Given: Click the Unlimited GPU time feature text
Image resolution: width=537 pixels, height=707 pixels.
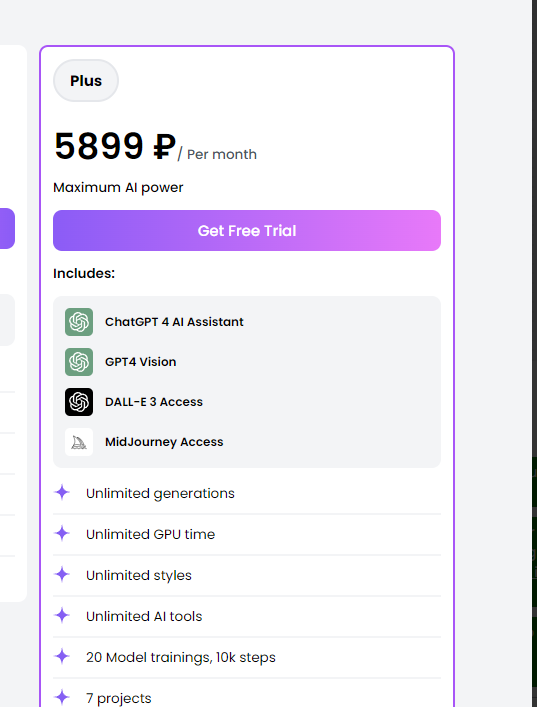Looking at the screenshot, I should click(x=151, y=534).
